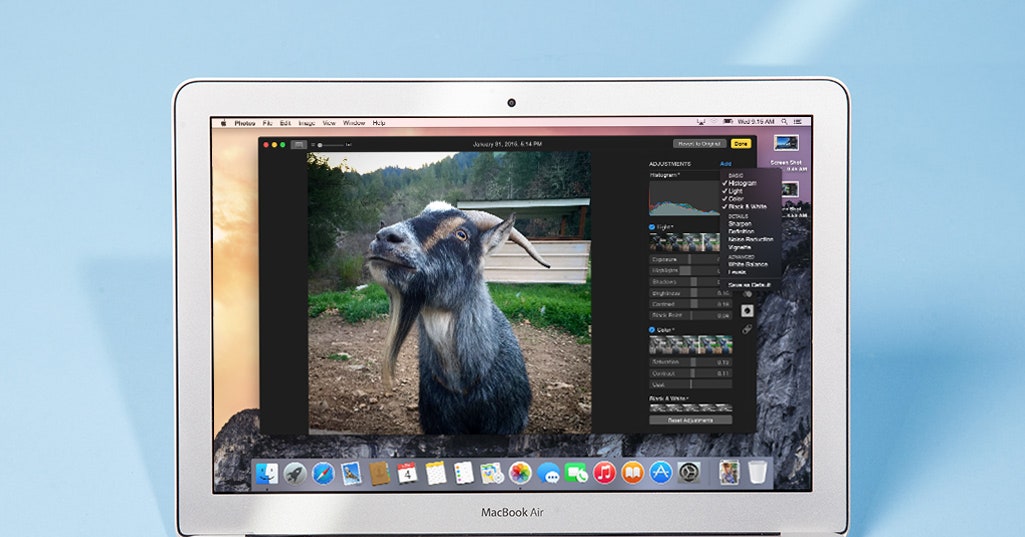
Task: Open the App Store dock icon
Action: [x=660, y=473]
